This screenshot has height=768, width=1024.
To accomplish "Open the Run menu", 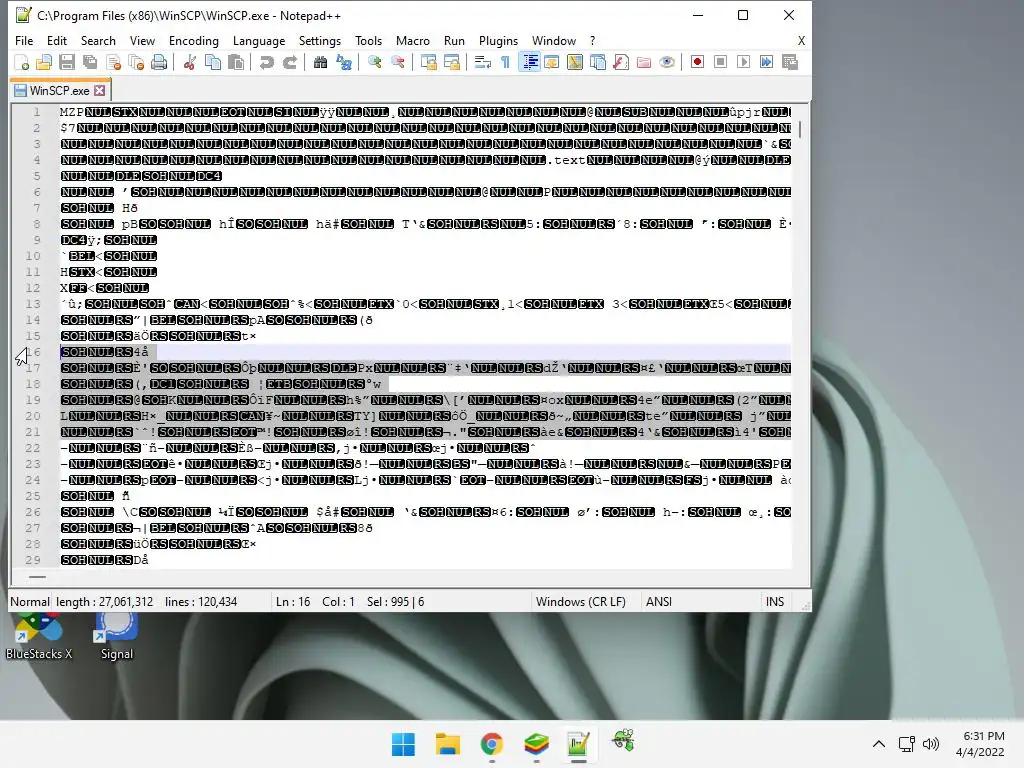I will click(454, 40).
